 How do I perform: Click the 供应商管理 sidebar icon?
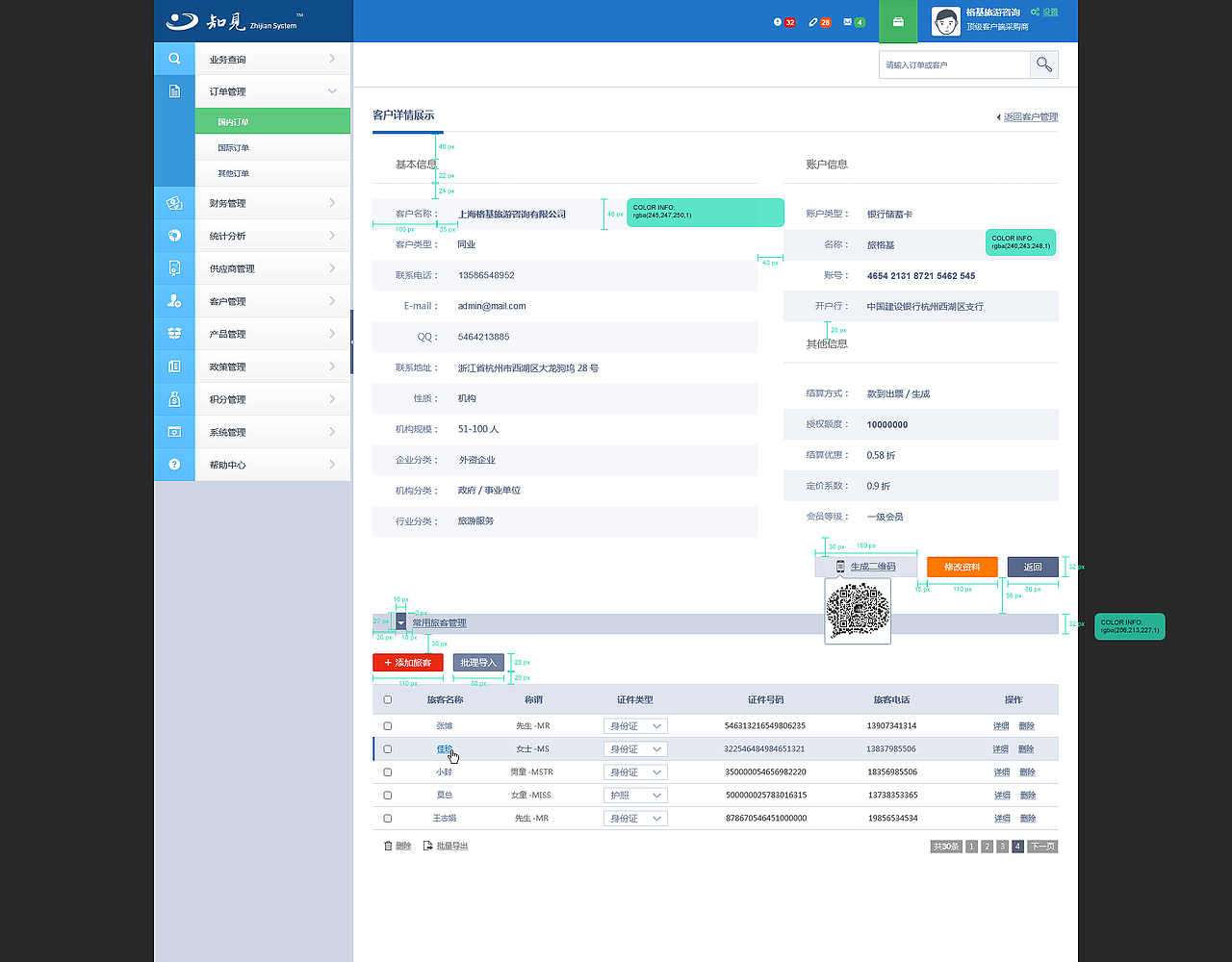pyautogui.click(x=174, y=268)
